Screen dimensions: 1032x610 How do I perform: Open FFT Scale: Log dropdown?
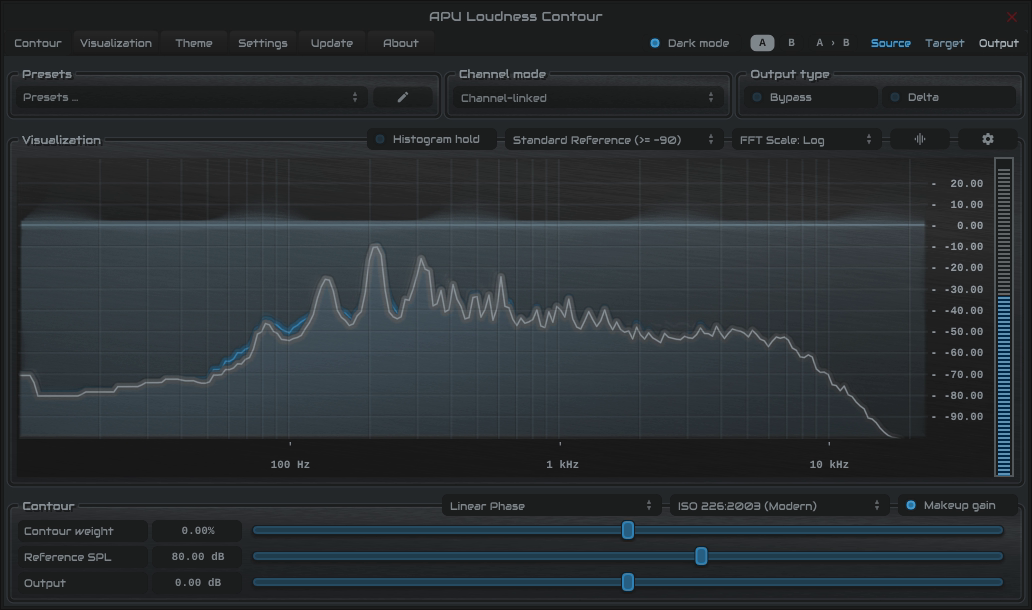[x=806, y=140]
